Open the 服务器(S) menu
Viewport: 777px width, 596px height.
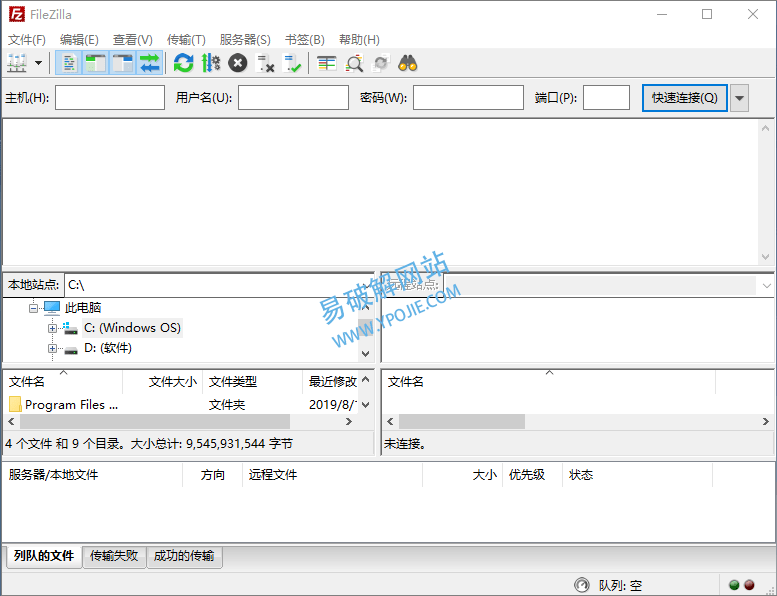pyautogui.click(x=245, y=40)
